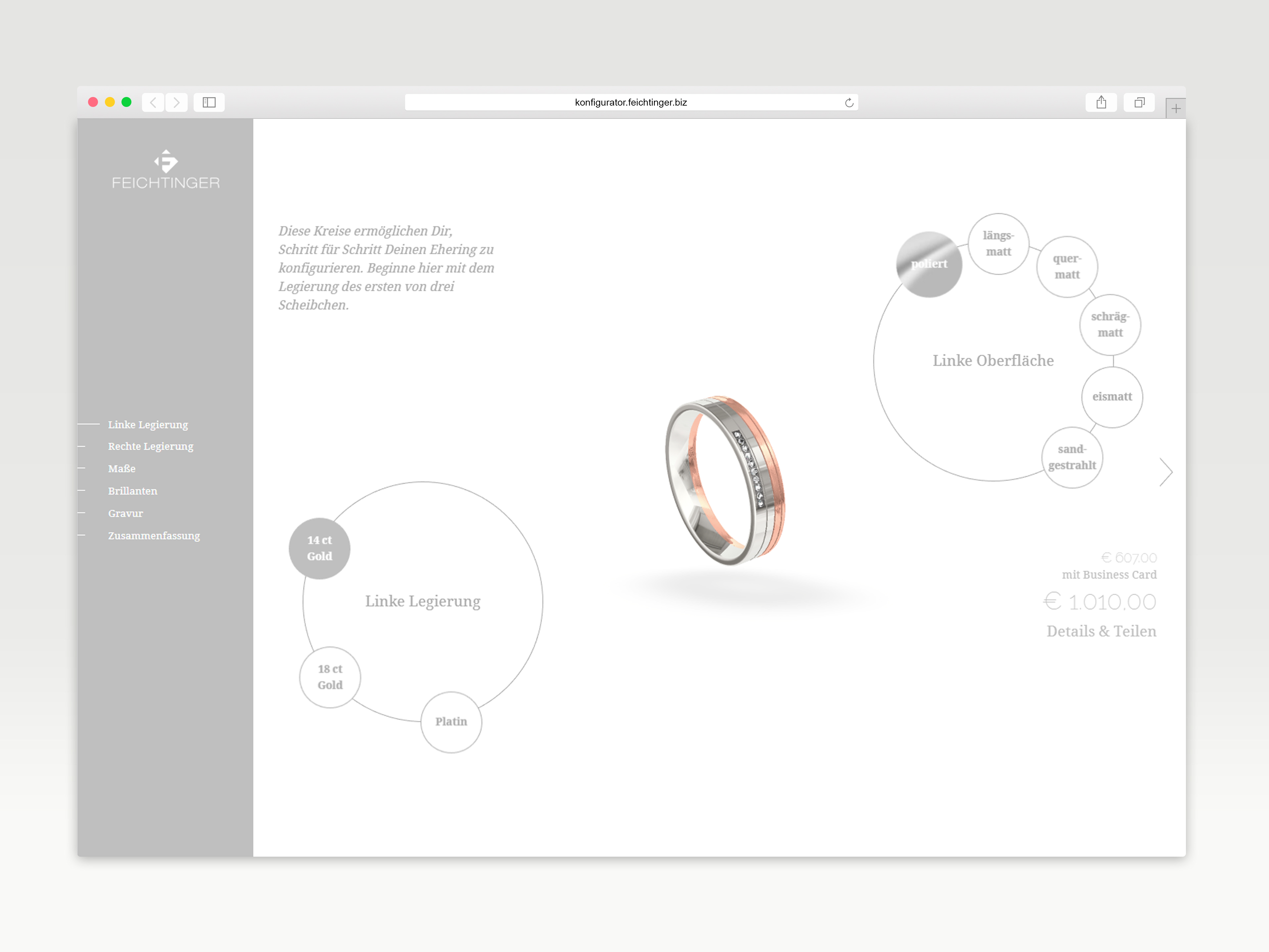Open Details & Teilen link
Image resolution: width=1269 pixels, height=952 pixels.
(x=1102, y=631)
